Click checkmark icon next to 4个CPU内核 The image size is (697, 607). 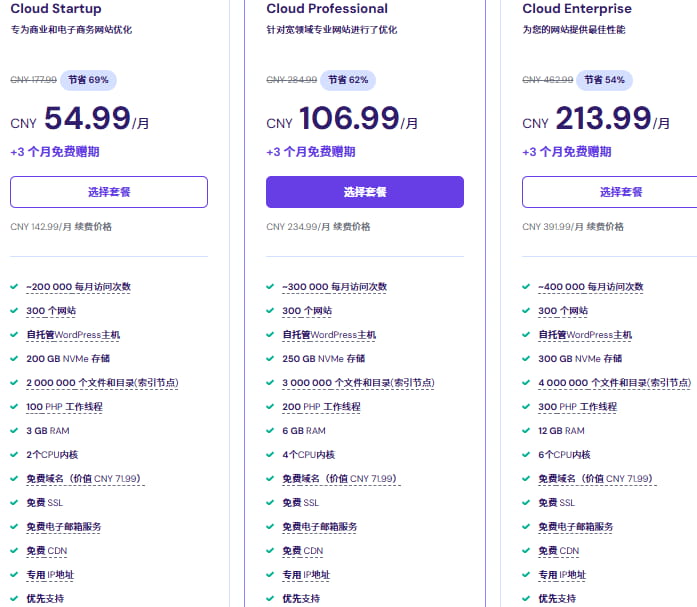click(270, 455)
